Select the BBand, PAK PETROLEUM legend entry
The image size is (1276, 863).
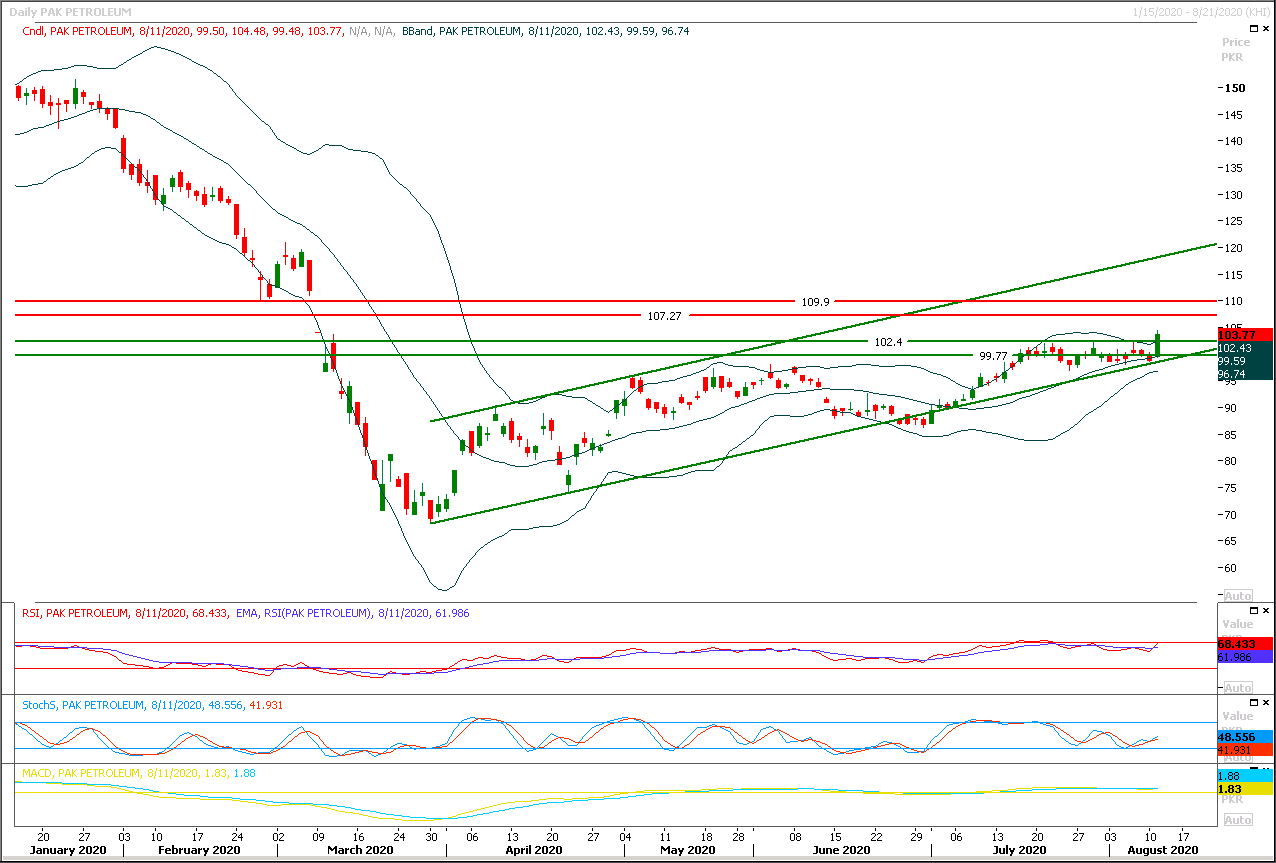pos(546,31)
